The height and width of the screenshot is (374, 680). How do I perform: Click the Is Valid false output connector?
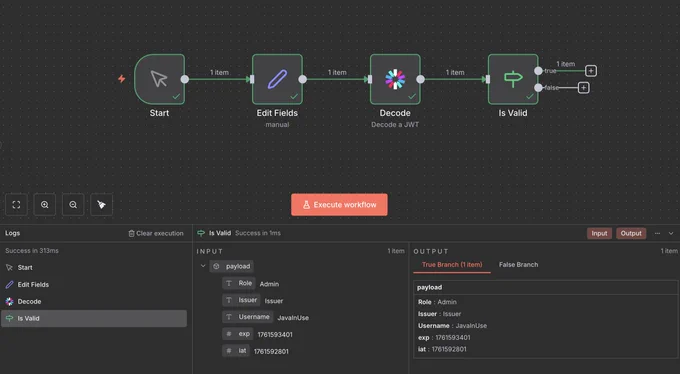pyautogui.click(x=538, y=88)
